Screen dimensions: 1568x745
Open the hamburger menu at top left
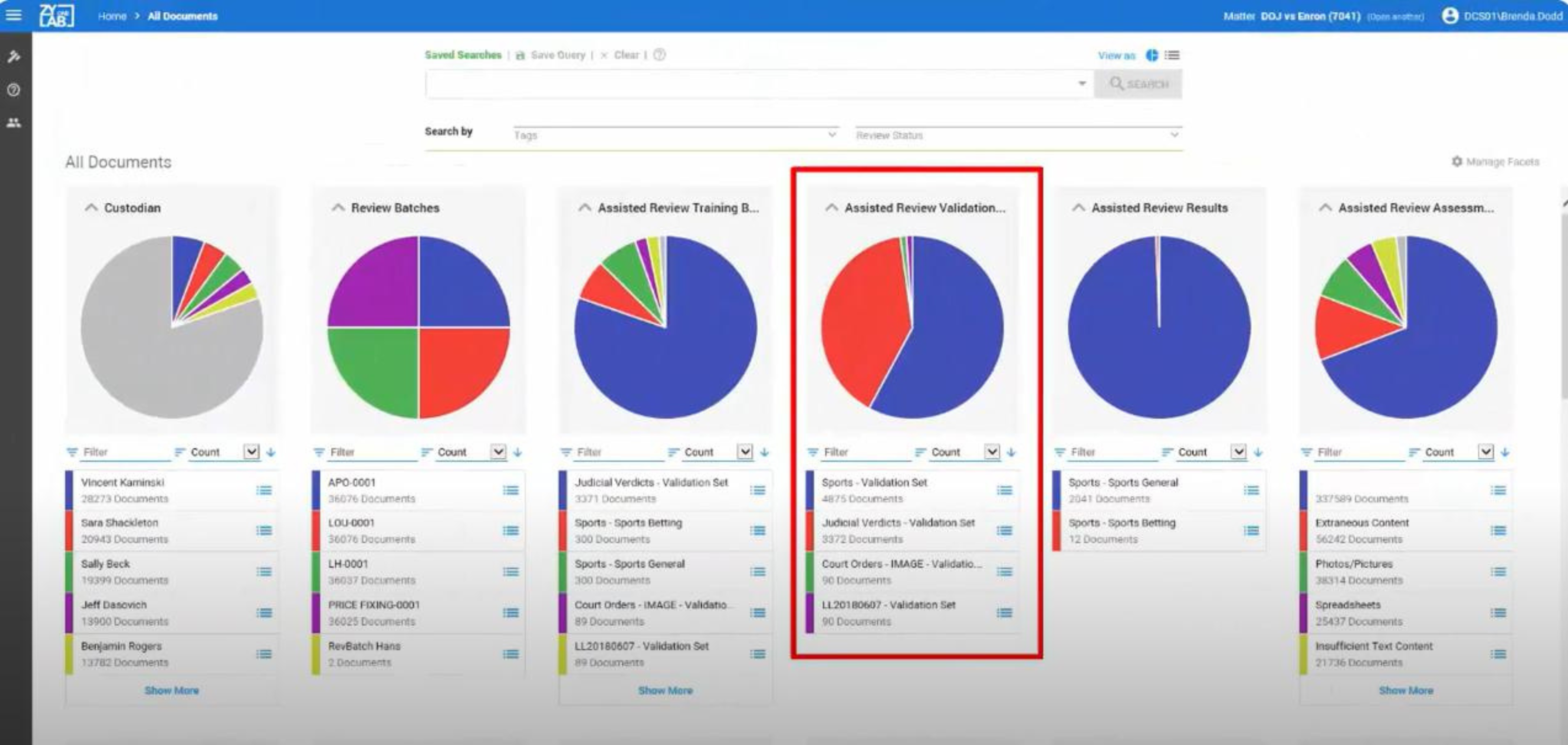pyautogui.click(x=13, y=15)
